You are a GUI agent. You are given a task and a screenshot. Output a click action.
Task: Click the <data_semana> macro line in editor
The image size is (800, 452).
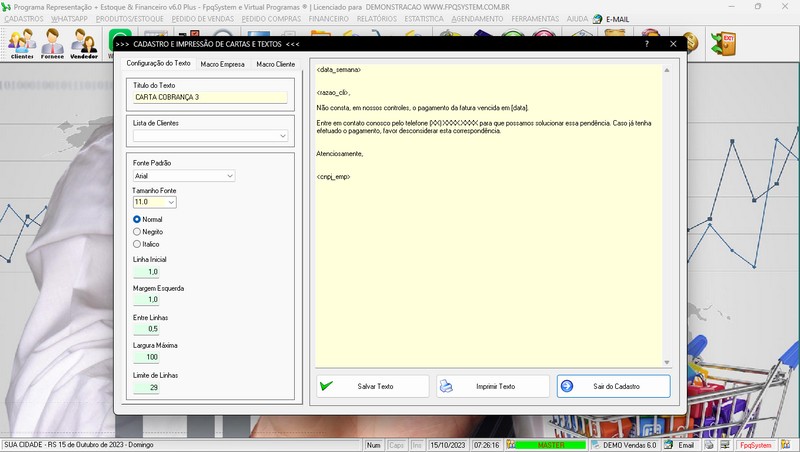(338, 69)
